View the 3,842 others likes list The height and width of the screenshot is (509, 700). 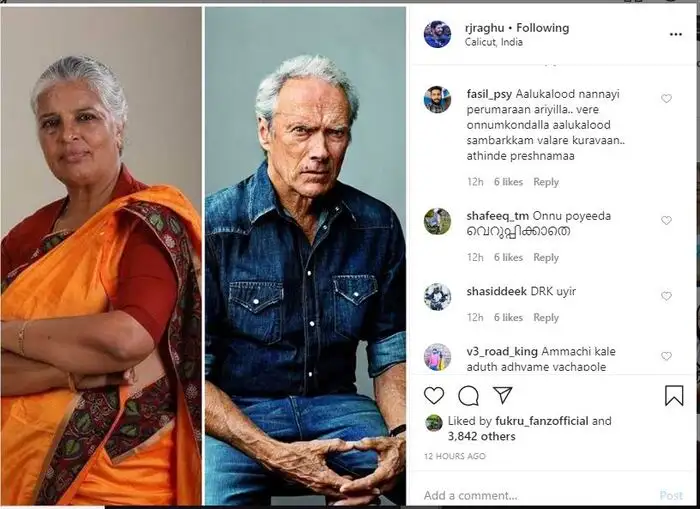click(x=482, y=436)
